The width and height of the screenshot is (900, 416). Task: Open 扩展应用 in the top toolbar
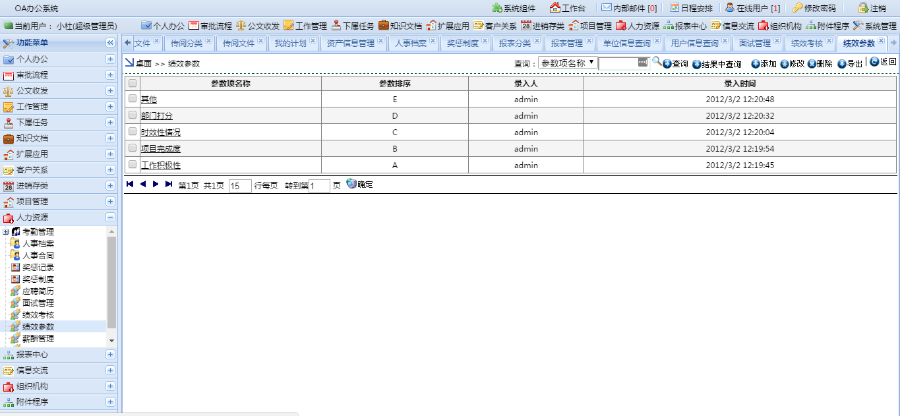447,26
